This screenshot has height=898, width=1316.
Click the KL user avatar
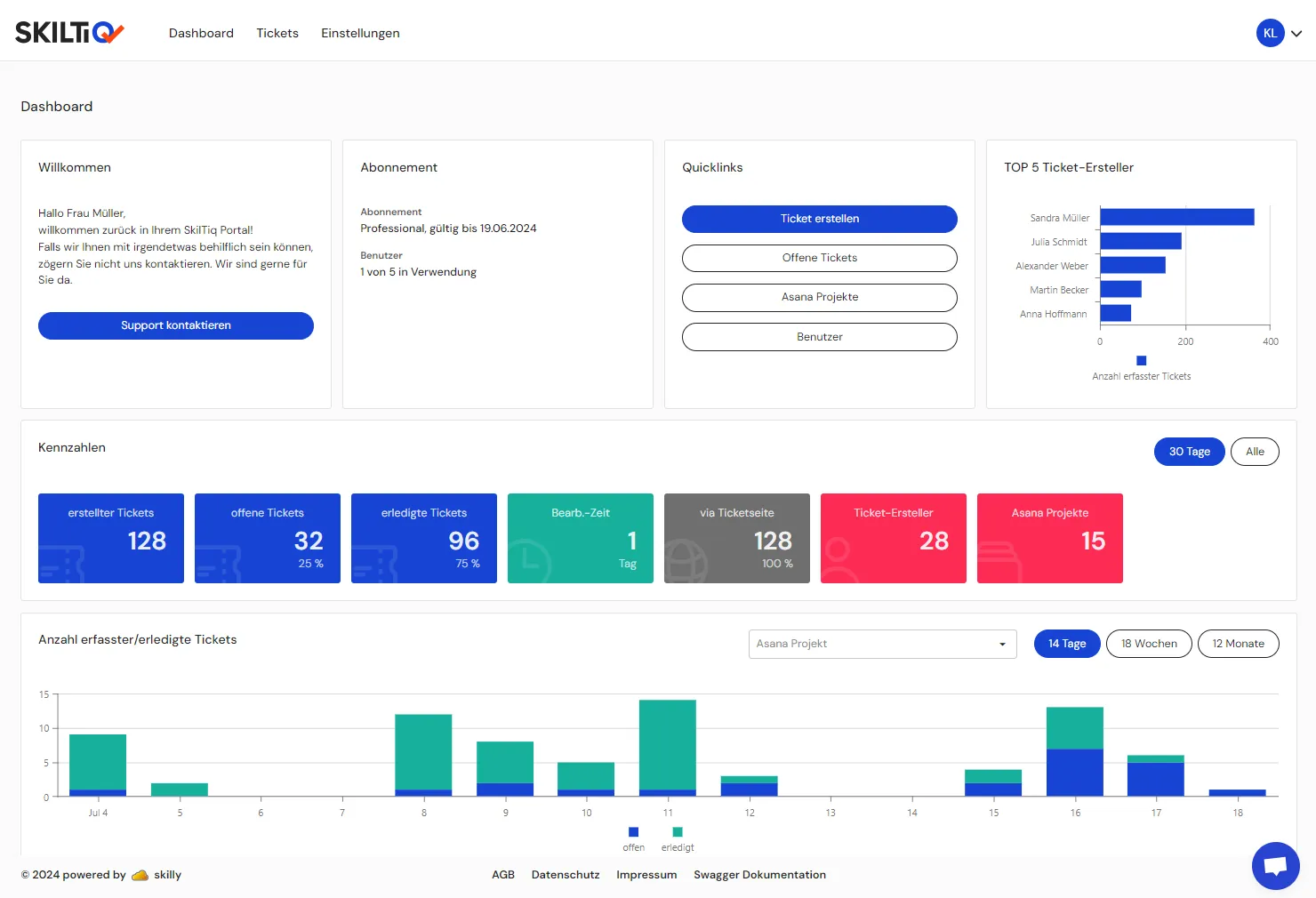(x=1270, y=33)
